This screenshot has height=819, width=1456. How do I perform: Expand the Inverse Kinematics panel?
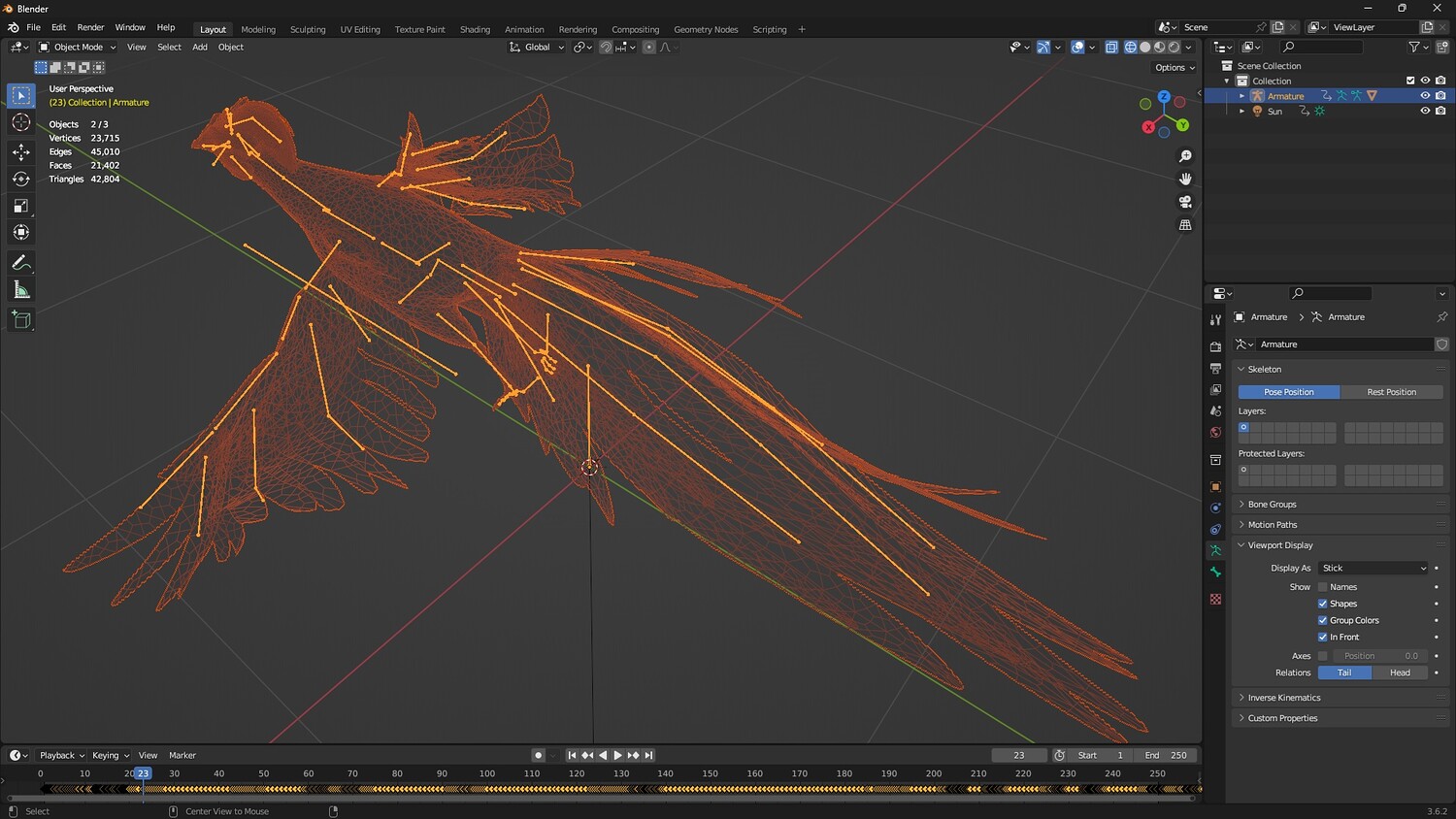click(x=1283, y=698)
